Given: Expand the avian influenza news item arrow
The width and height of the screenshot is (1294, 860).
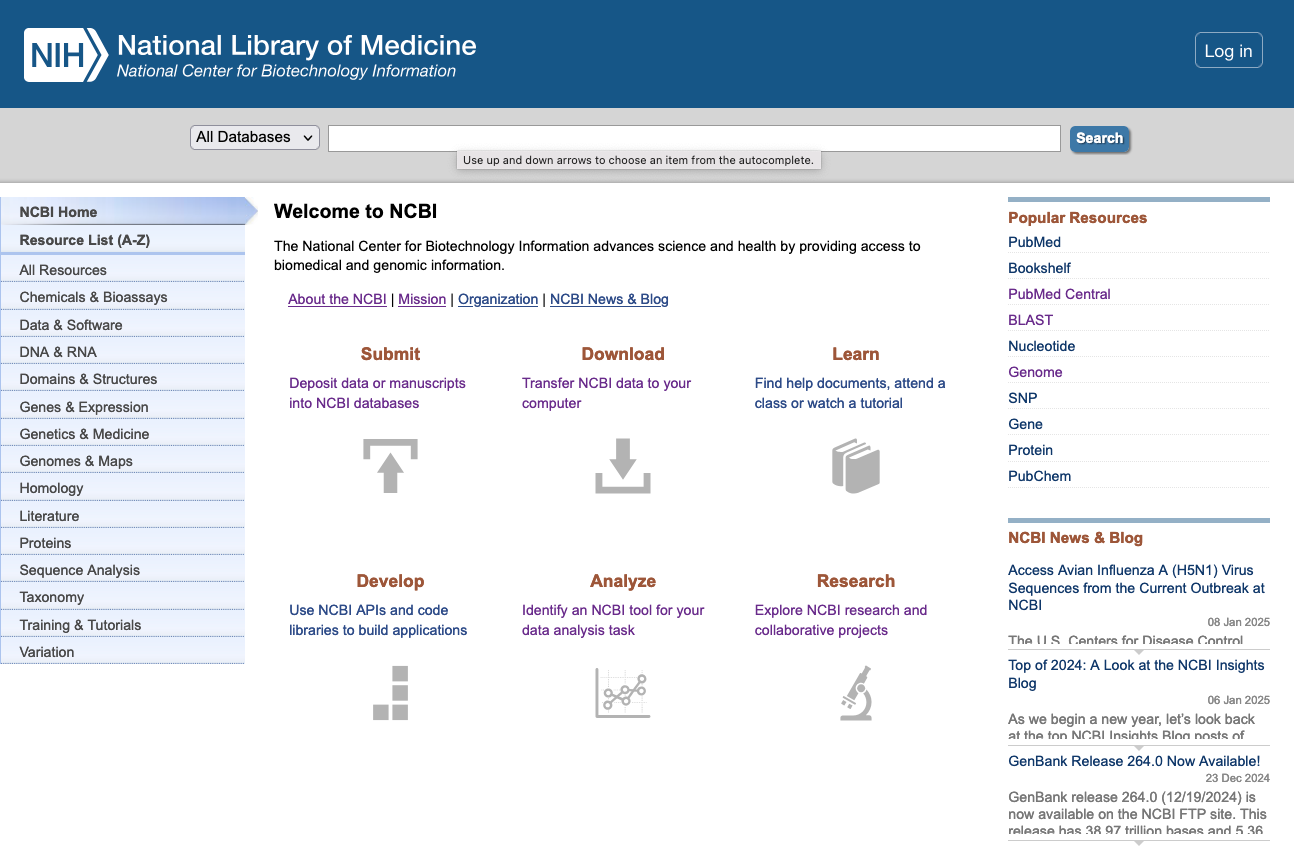Looking at the screenshot, I should tap(1138, 651).
